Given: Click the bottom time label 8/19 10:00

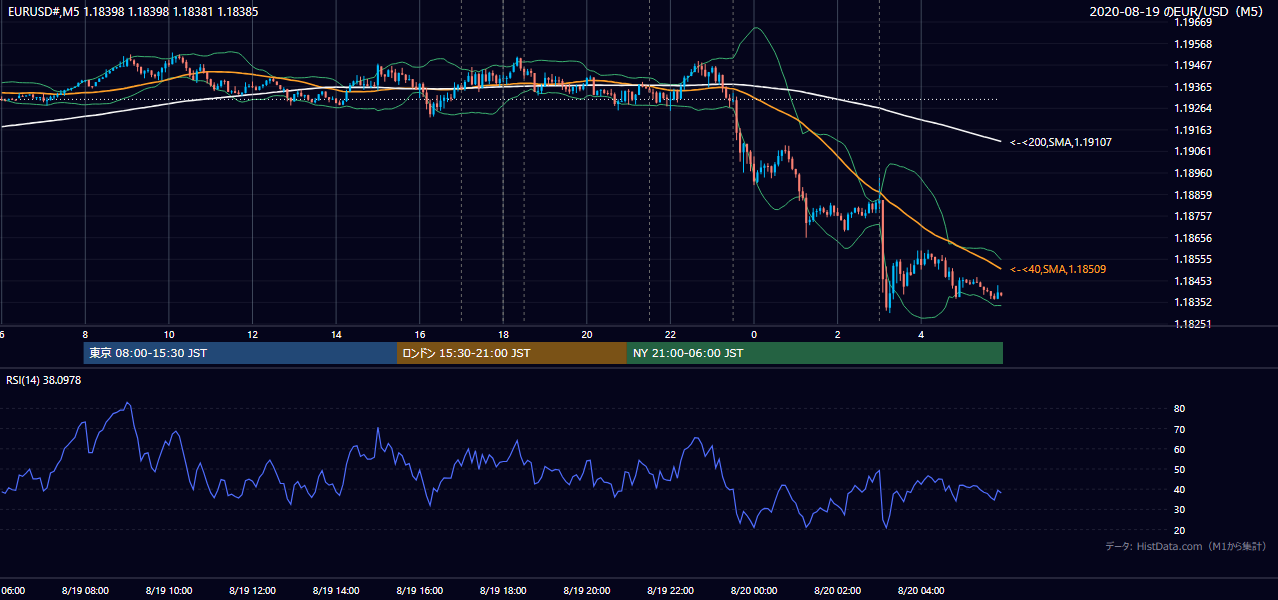Looking at the screenshot, I should click(x=169, y=591).
